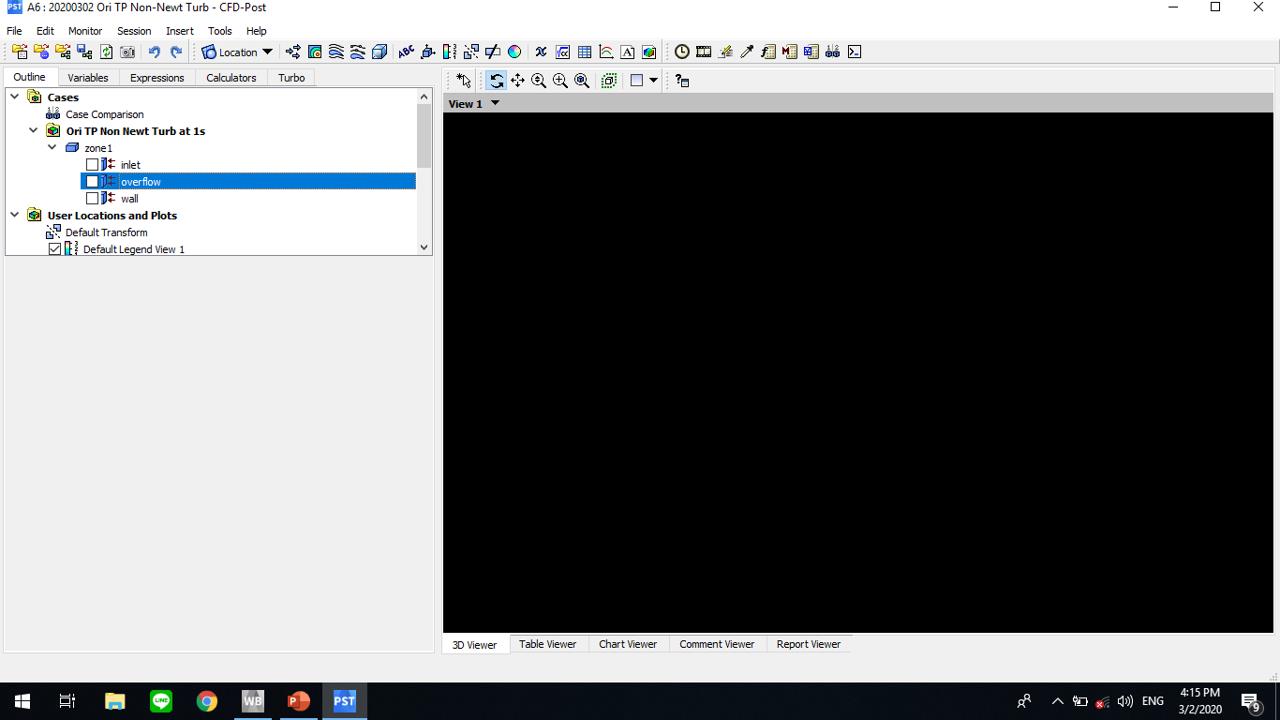Open the Command Editor icon
1280x720 pixels.
pos(855,52)
